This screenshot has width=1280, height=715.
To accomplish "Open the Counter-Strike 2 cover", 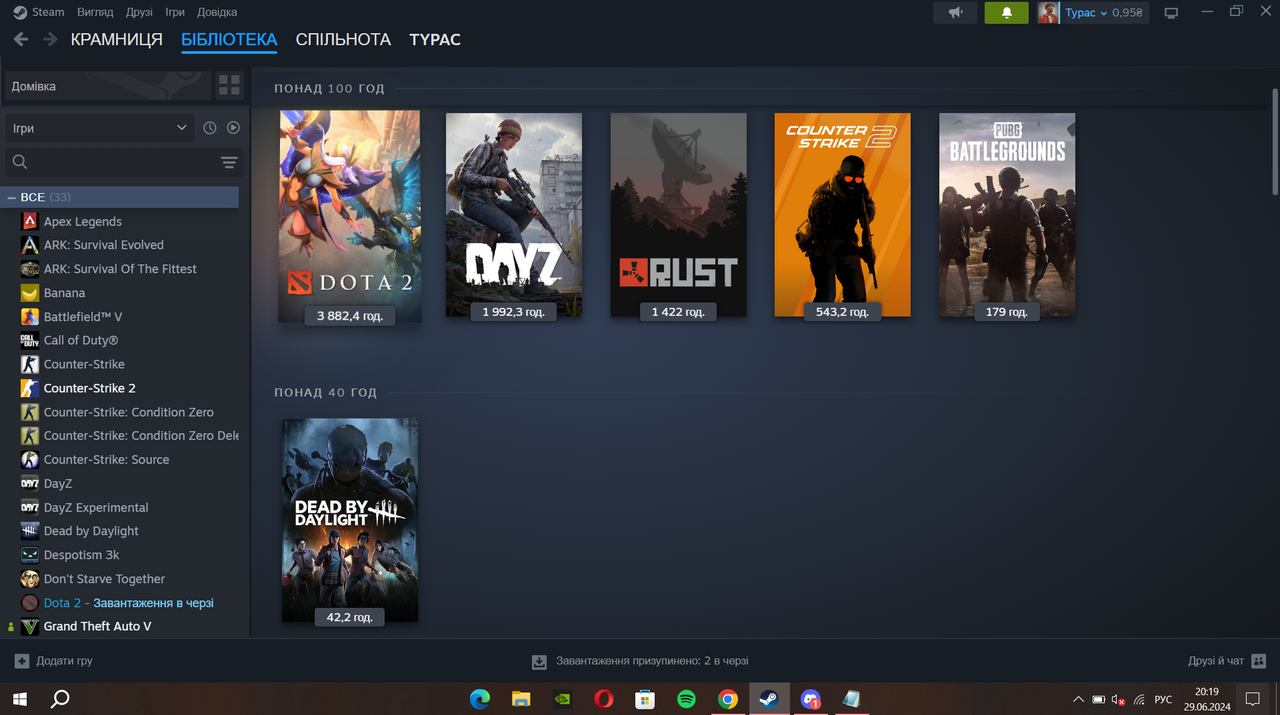I will point(842,215).
